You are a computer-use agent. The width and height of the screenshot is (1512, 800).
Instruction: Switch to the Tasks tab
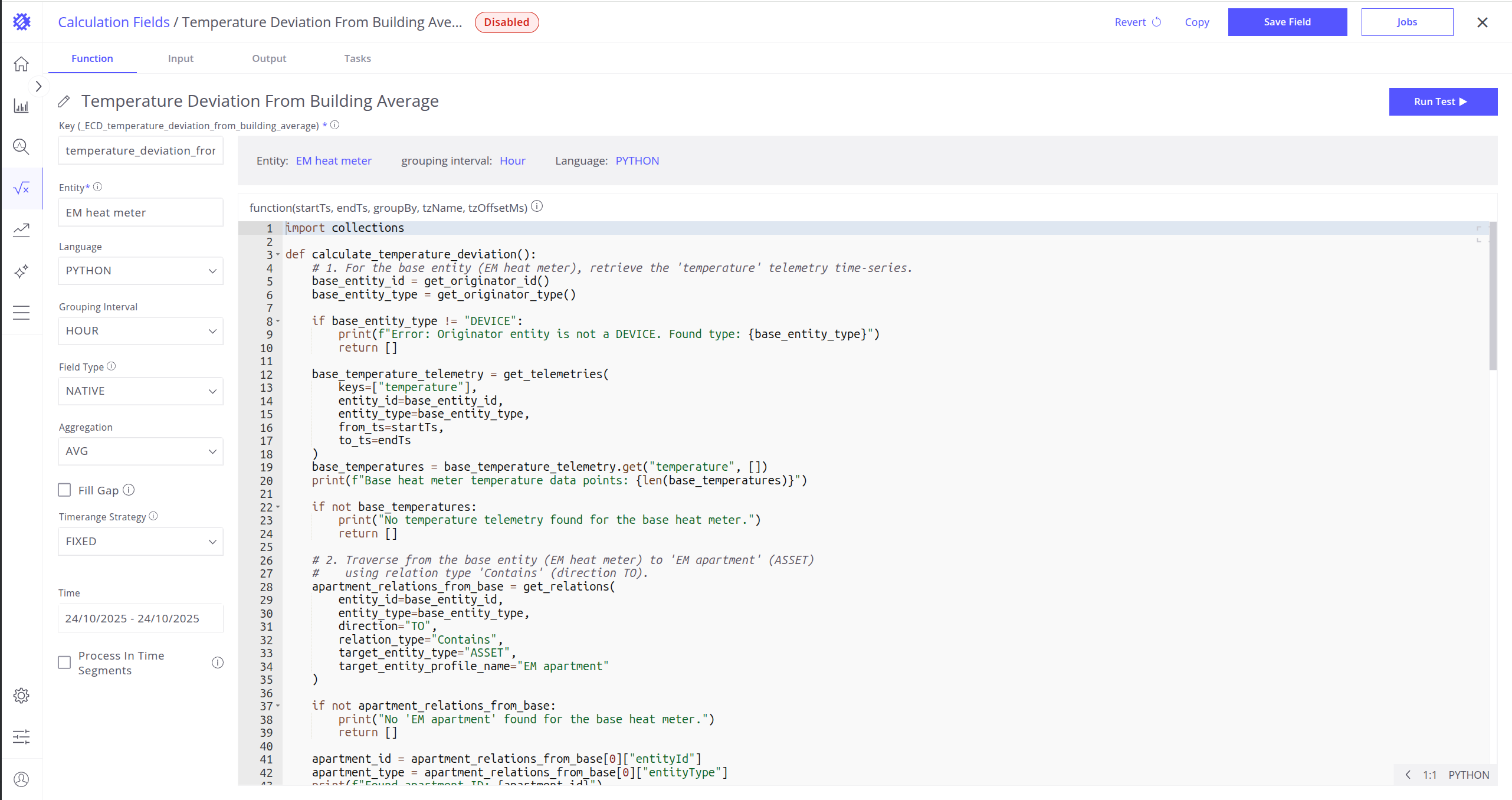tap(357, 58)
